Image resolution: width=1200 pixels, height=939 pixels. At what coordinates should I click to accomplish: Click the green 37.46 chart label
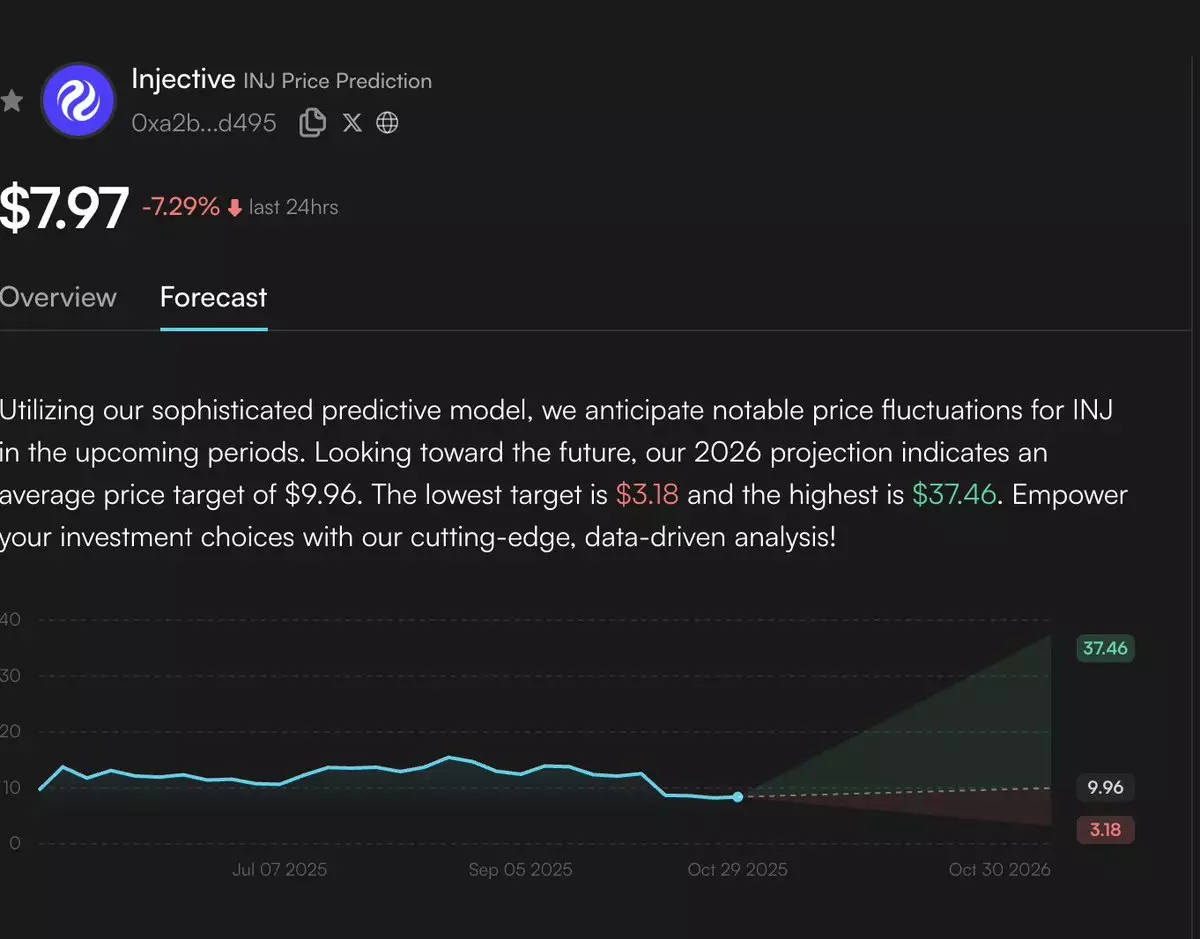click(1104, 648)
